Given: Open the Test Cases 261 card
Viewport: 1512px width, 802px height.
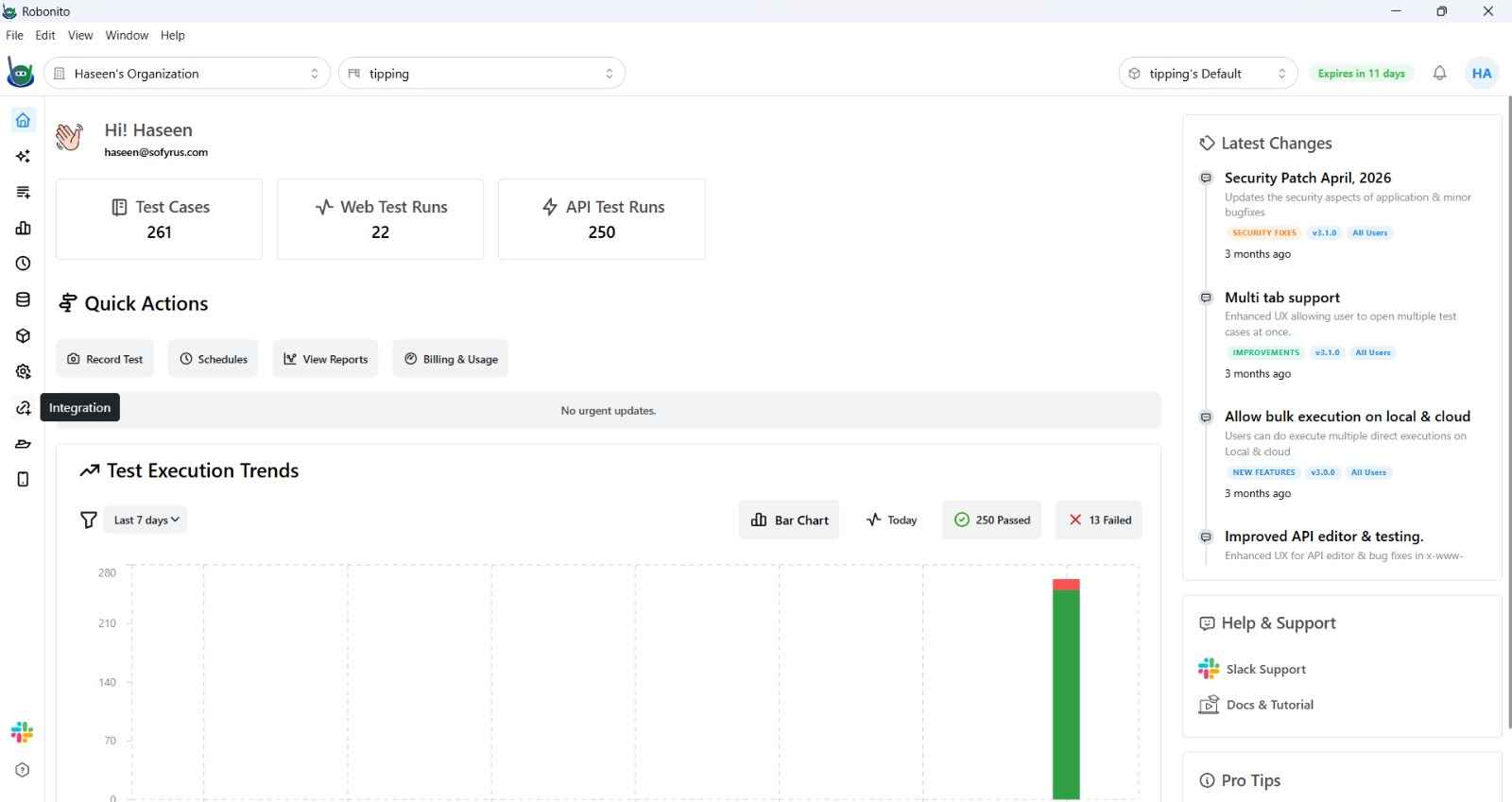Looking at the screenshot, I should pyautogui.click(x=159, y=219).
